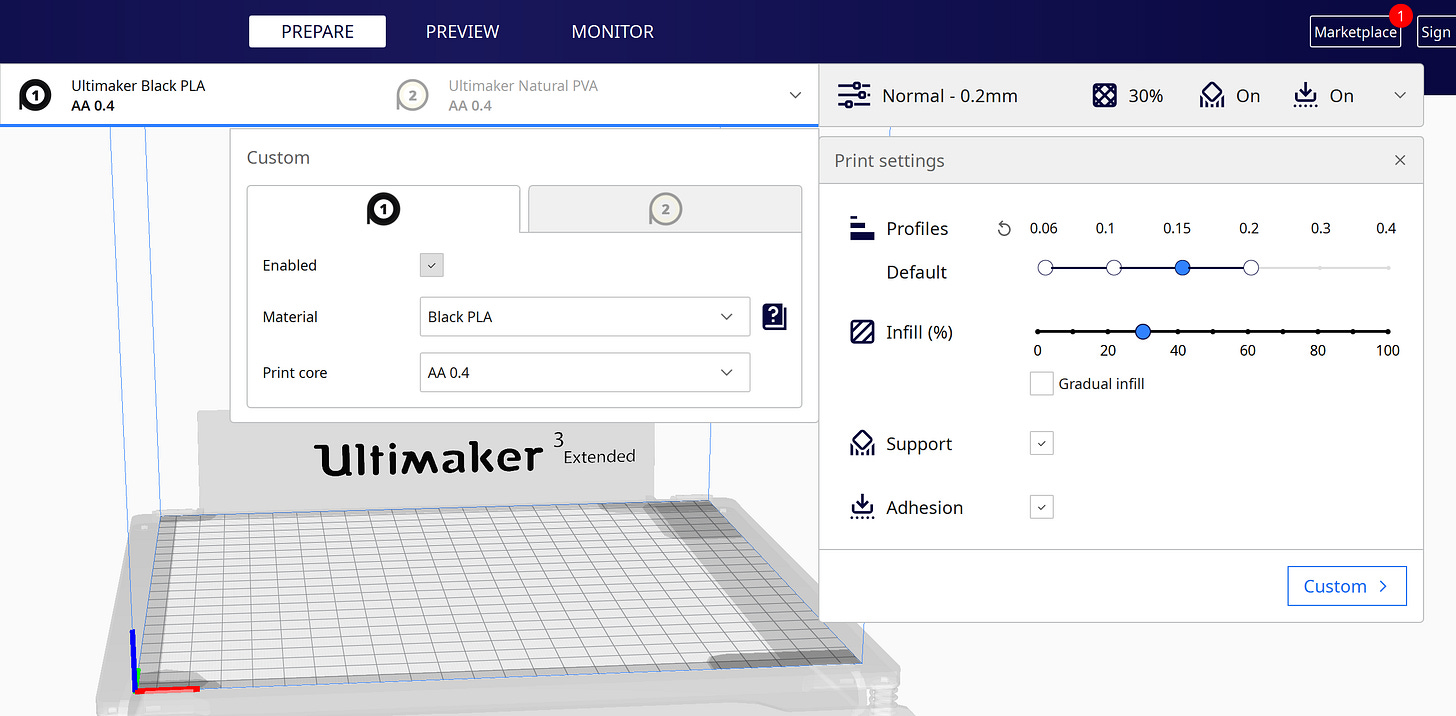The height and width of the screenshot is (716, 1456).
Task: Collapse the print settings header chevron
Action: (x=1400, y=95)
